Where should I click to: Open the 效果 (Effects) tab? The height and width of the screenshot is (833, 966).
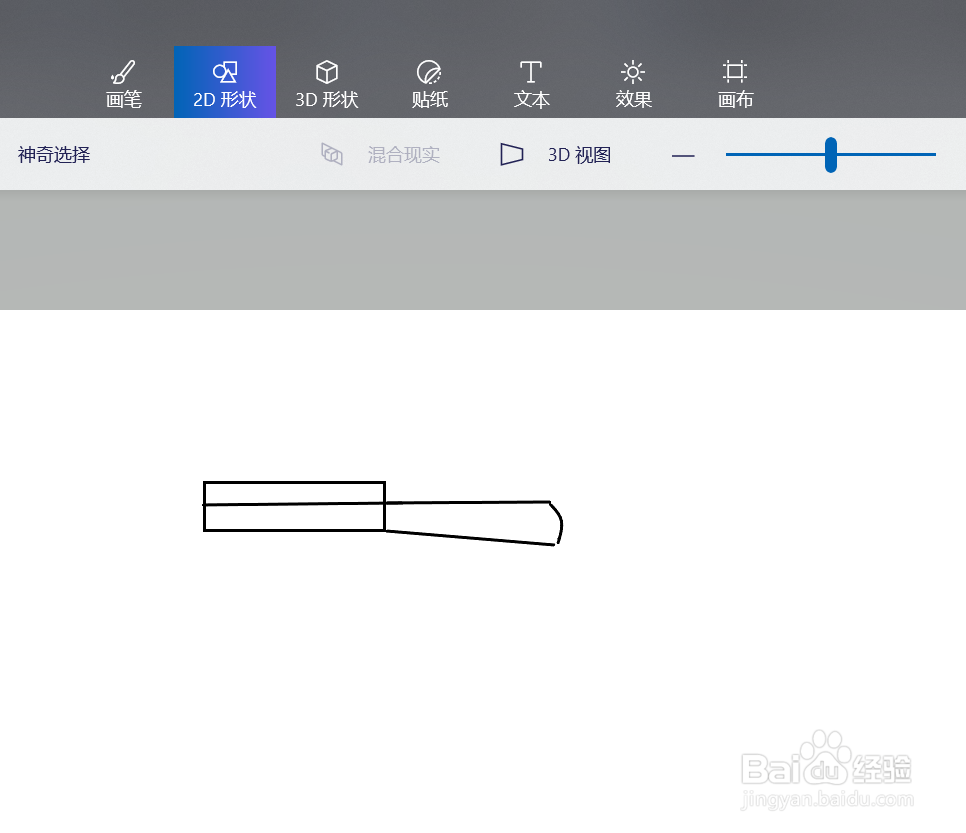[x=633, y=83]
